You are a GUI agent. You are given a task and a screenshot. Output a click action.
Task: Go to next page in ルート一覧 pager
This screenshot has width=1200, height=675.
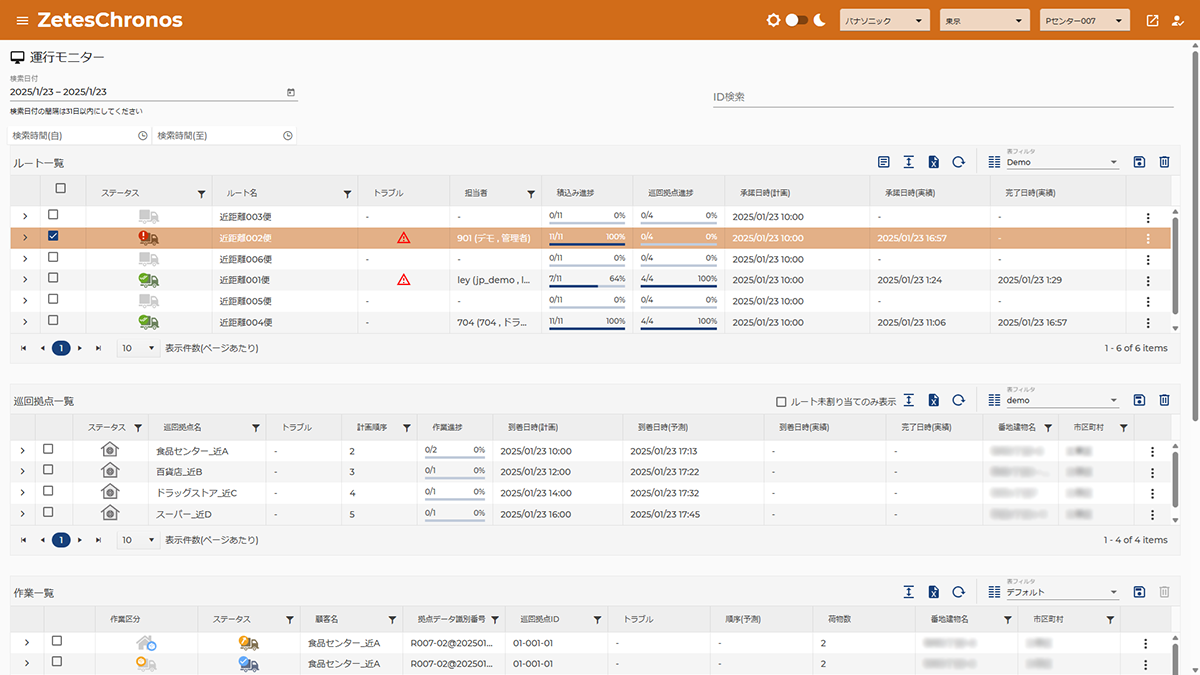[80, 348]
